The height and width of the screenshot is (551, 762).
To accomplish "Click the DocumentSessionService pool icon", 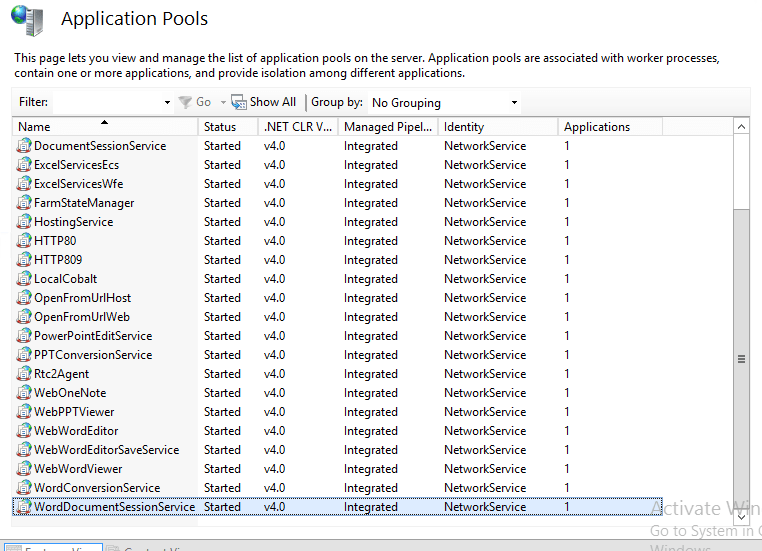I will pos(24,146).
